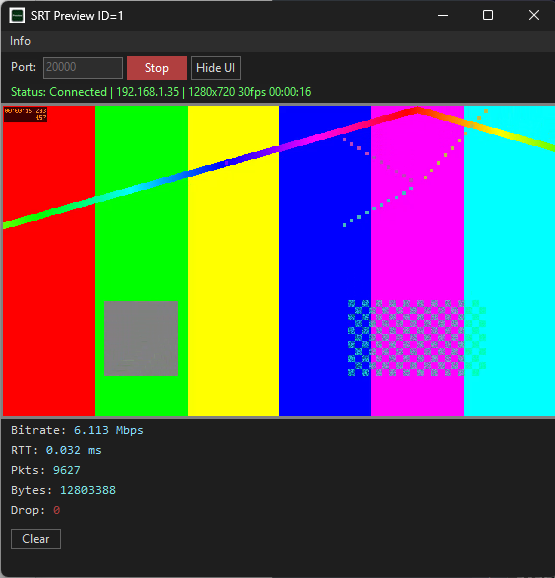555x578 pixels.
Task: Click the timecode overlay in the video corner
Action: (x=25, y=114)
